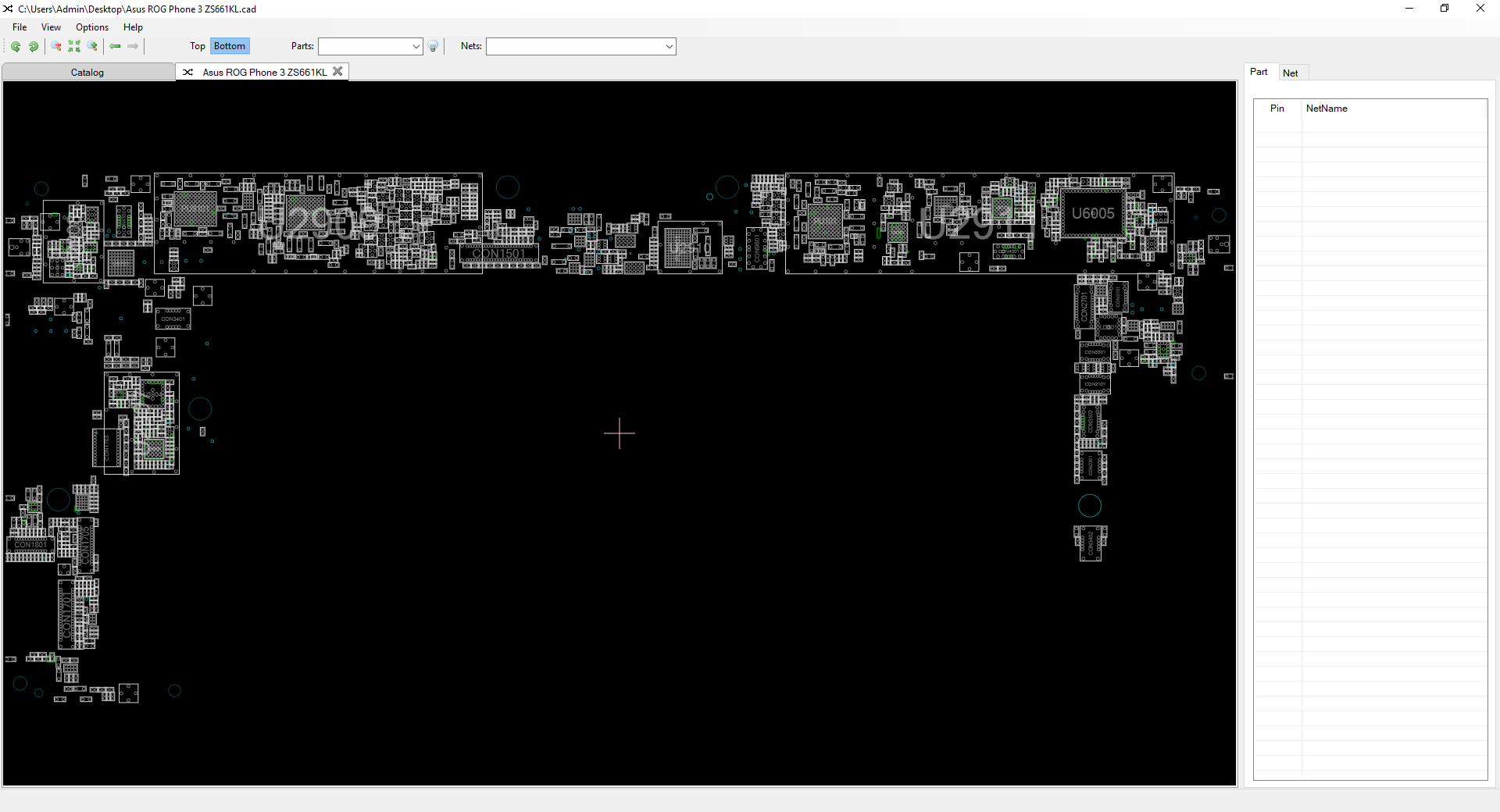The height and width of the screenshot is (812, 1500).
Task: Select the CON1801 connector on the board
Action: [30, 544]
